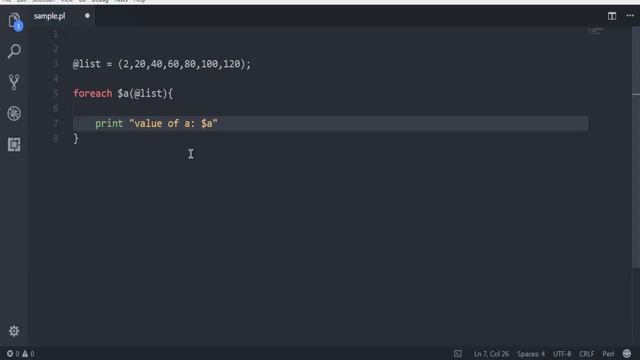Split the editor to the side
The height and width of the screenshot is (360, 640).
[x=612, y=16]
